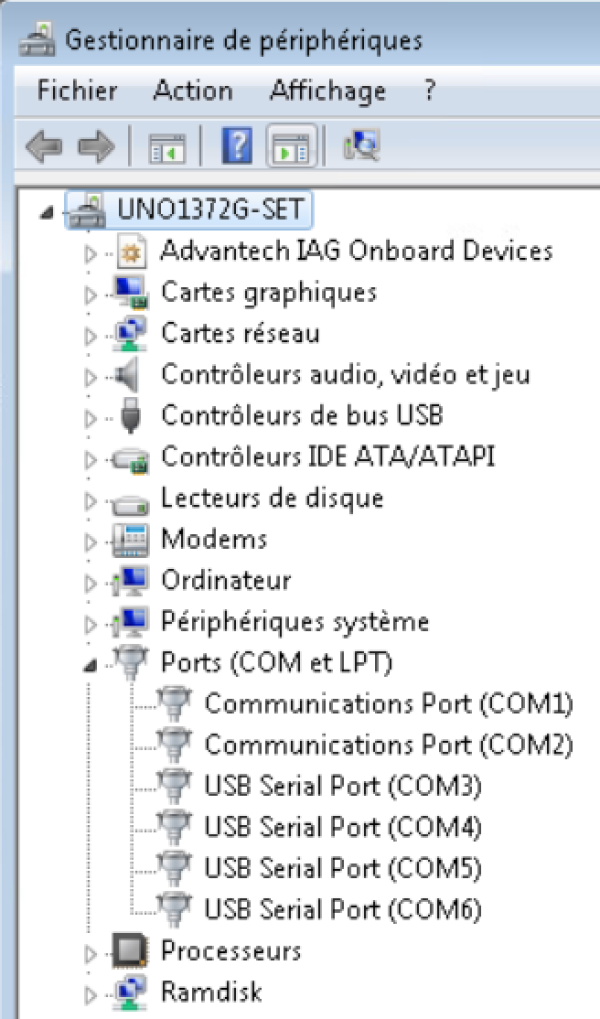Click the Forward arrow toolbar icon
The height and width of the screenshot is (1019, 600).
pyautogui.click(x=96, y=147)
